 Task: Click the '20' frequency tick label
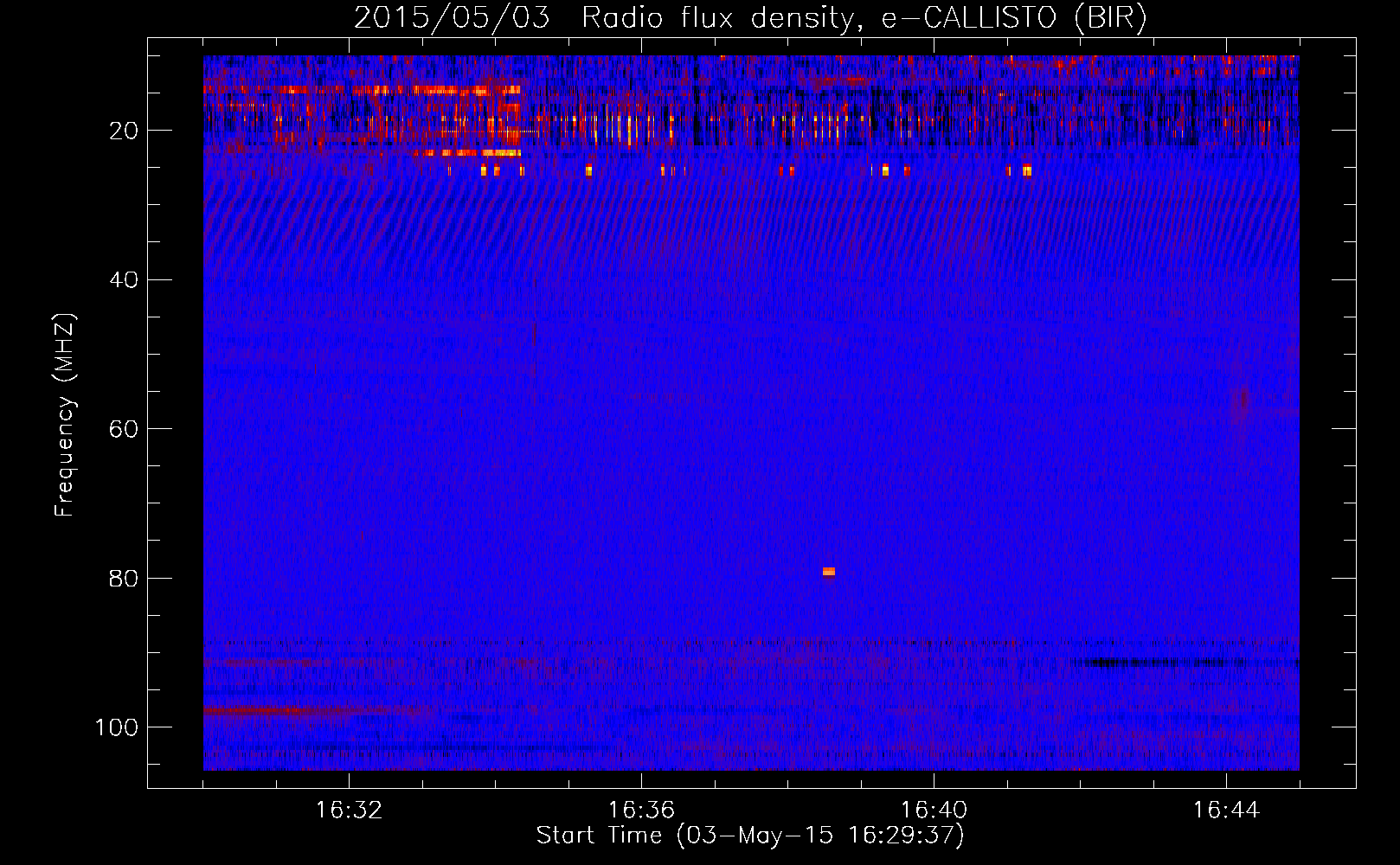coord(124,131)
